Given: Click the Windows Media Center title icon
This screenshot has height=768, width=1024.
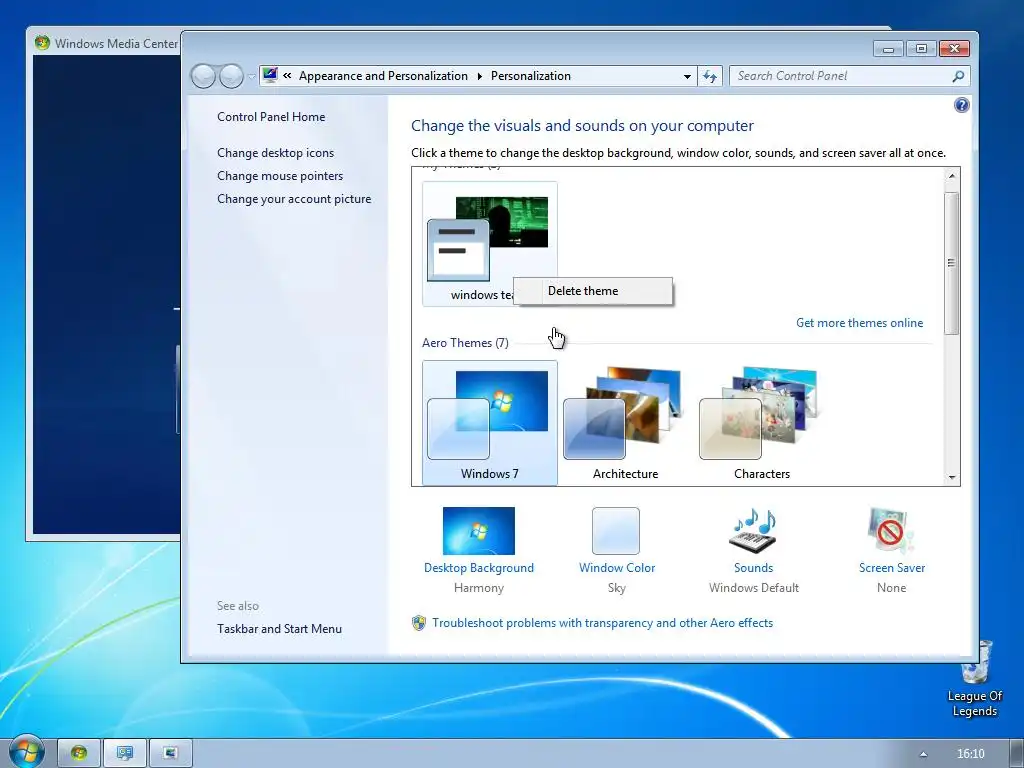Looking at the screenshot, I should 42,43.
